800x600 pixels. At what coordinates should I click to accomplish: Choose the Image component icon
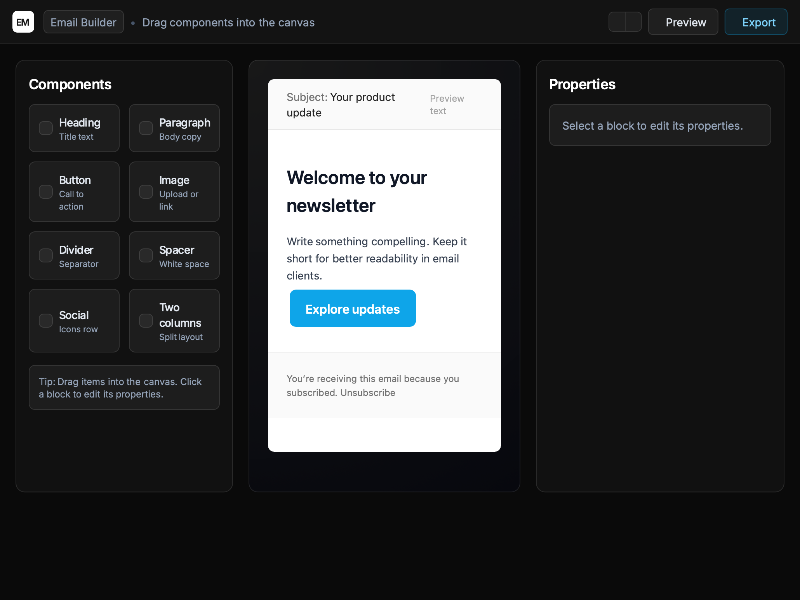click(146, 192)
